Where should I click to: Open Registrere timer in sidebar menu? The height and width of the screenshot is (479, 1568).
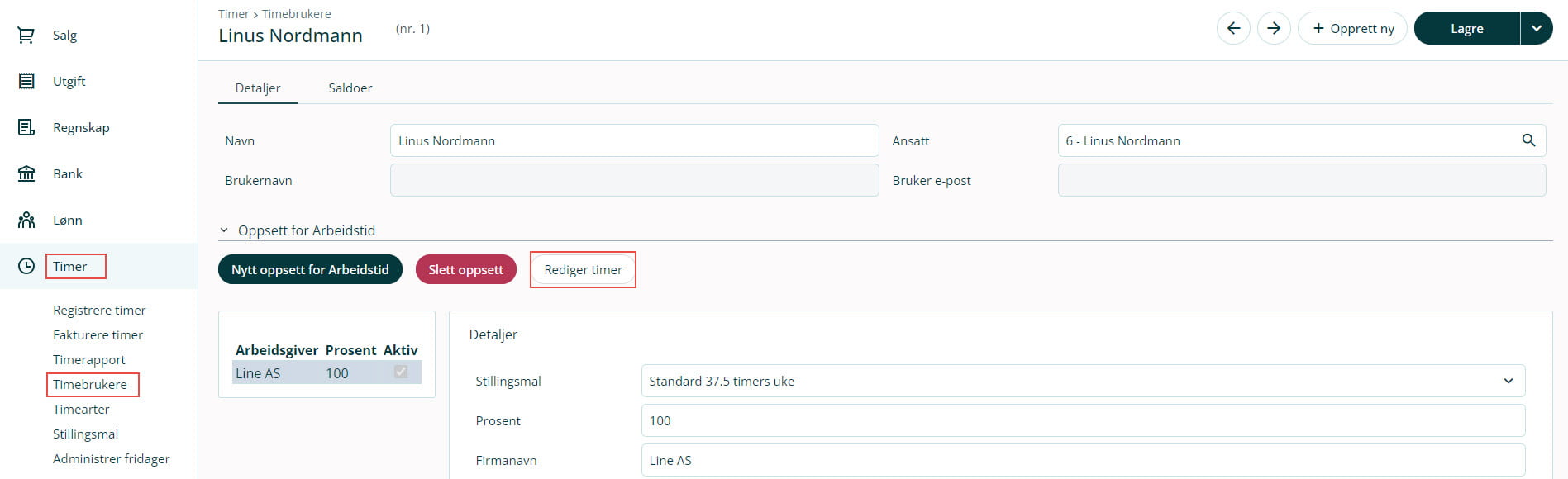coord(99,311)
